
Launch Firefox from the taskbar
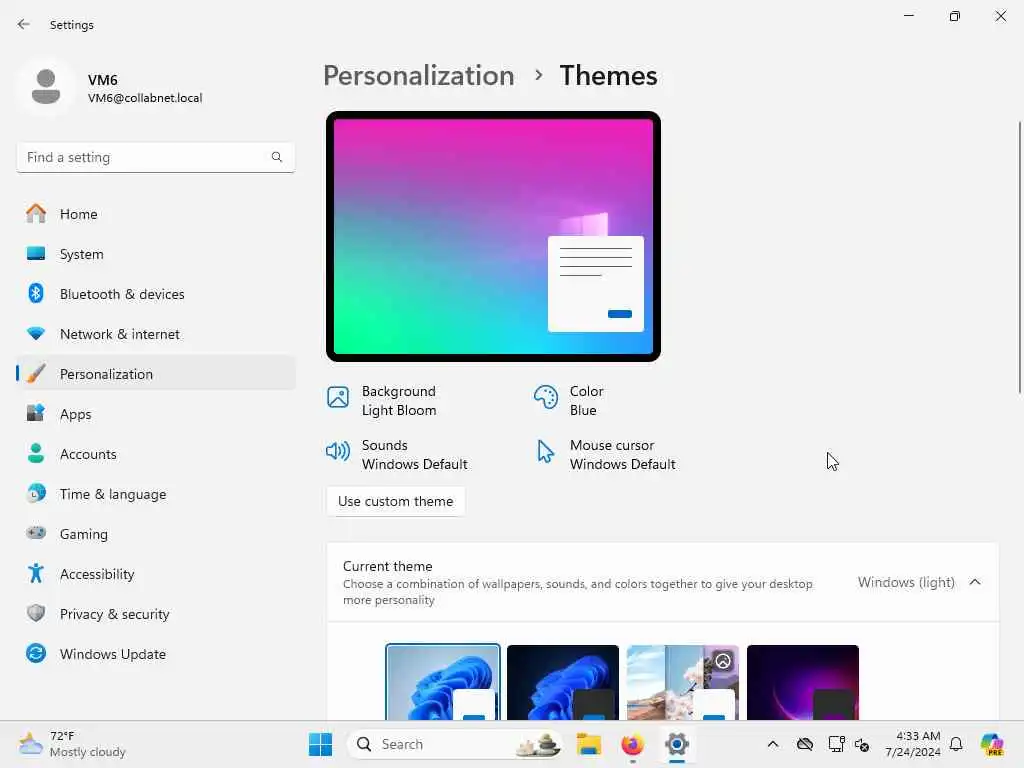click(x=632, y=744)
